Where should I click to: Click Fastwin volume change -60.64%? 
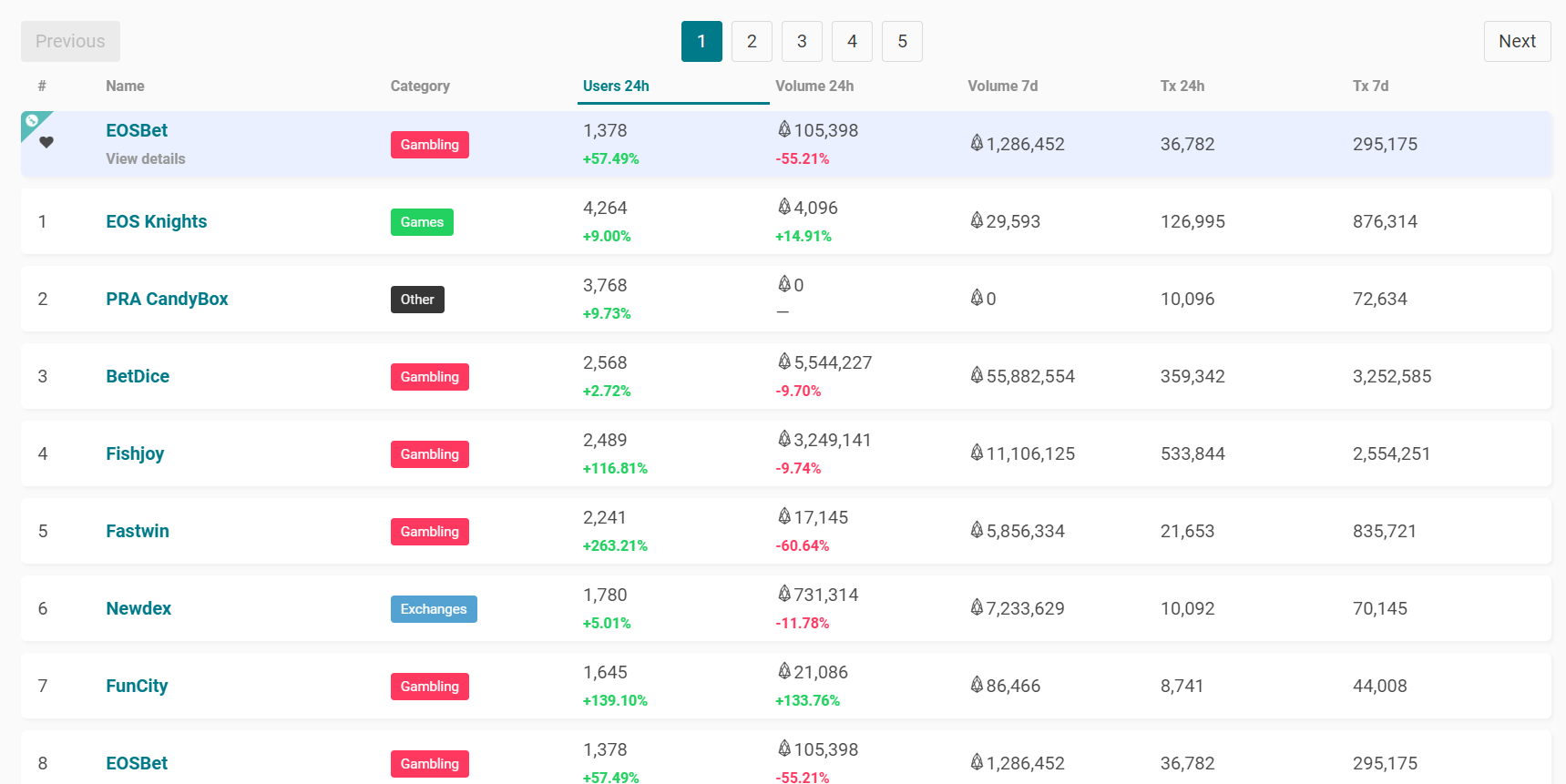[802, 545]
